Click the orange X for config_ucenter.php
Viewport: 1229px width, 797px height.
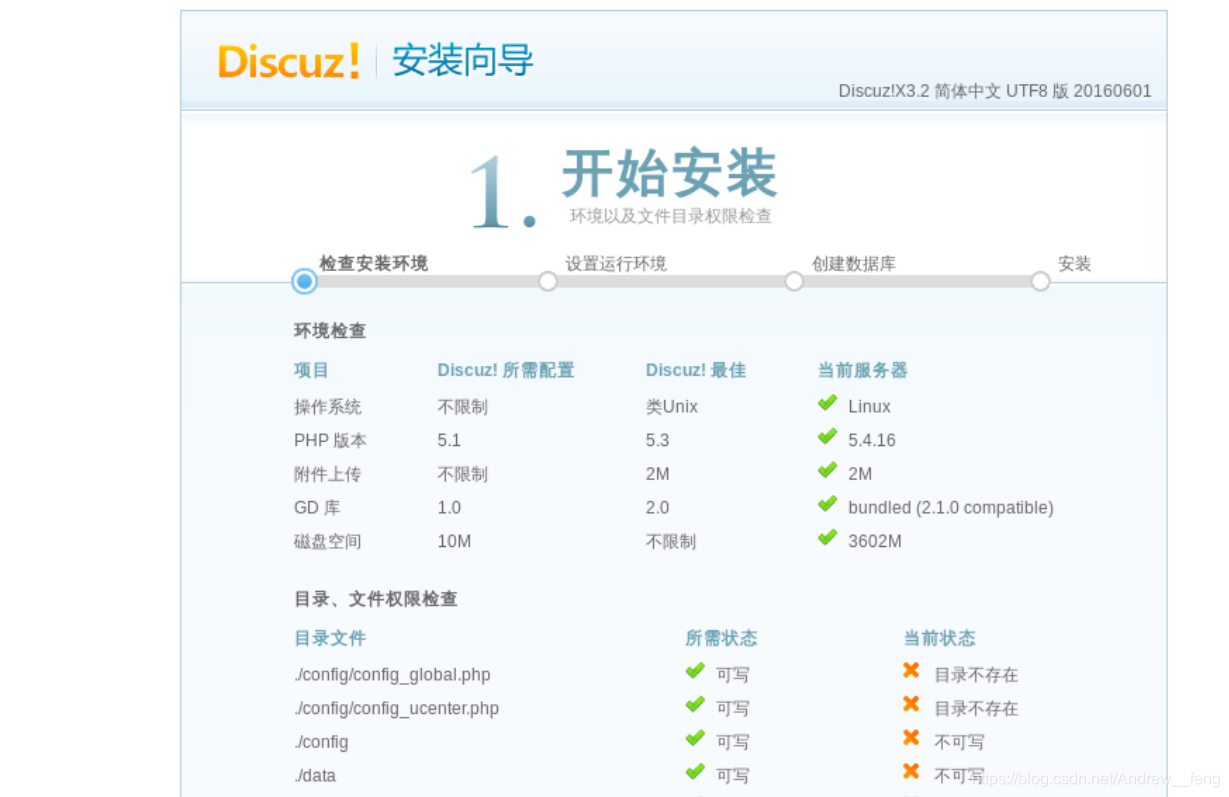point(911,705)
